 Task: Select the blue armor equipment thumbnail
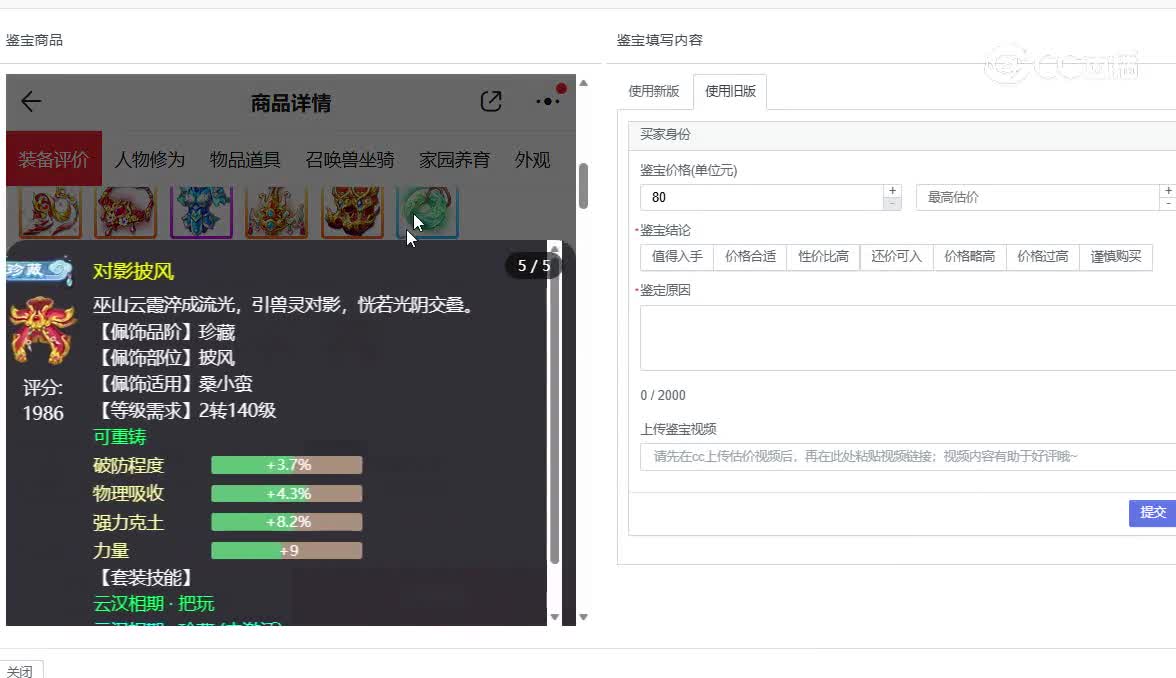[201, 212]
